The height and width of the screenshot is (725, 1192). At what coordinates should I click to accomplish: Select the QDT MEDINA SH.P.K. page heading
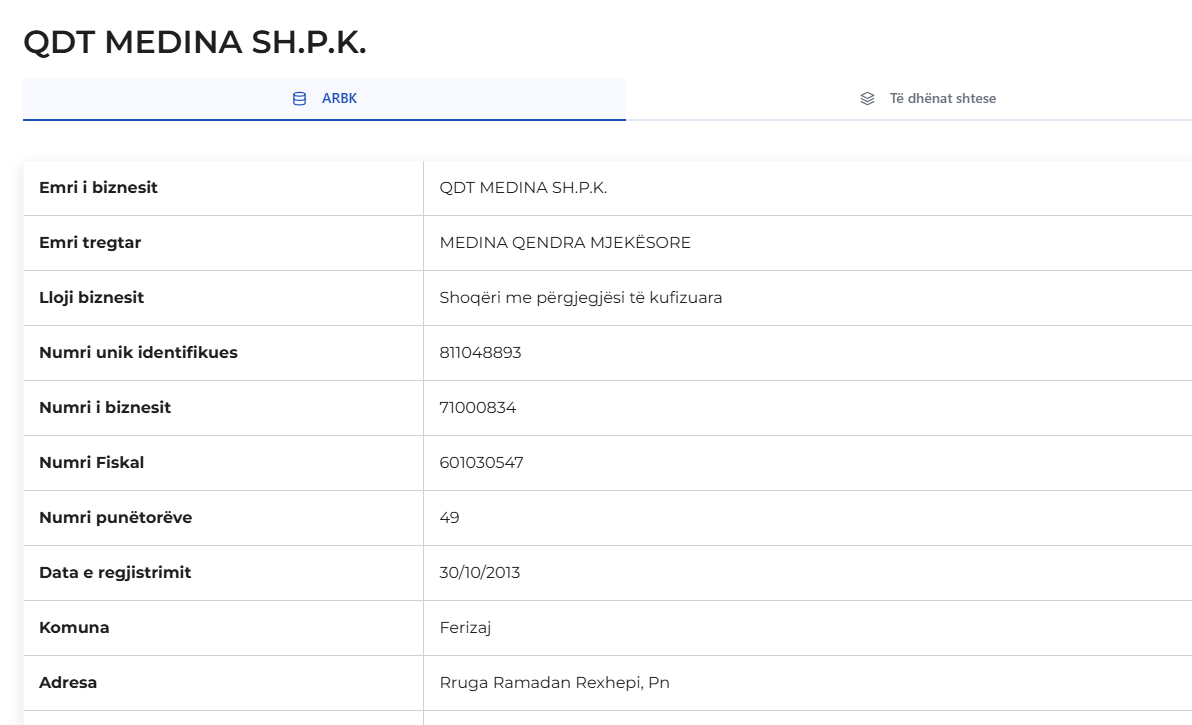[195, 42]
